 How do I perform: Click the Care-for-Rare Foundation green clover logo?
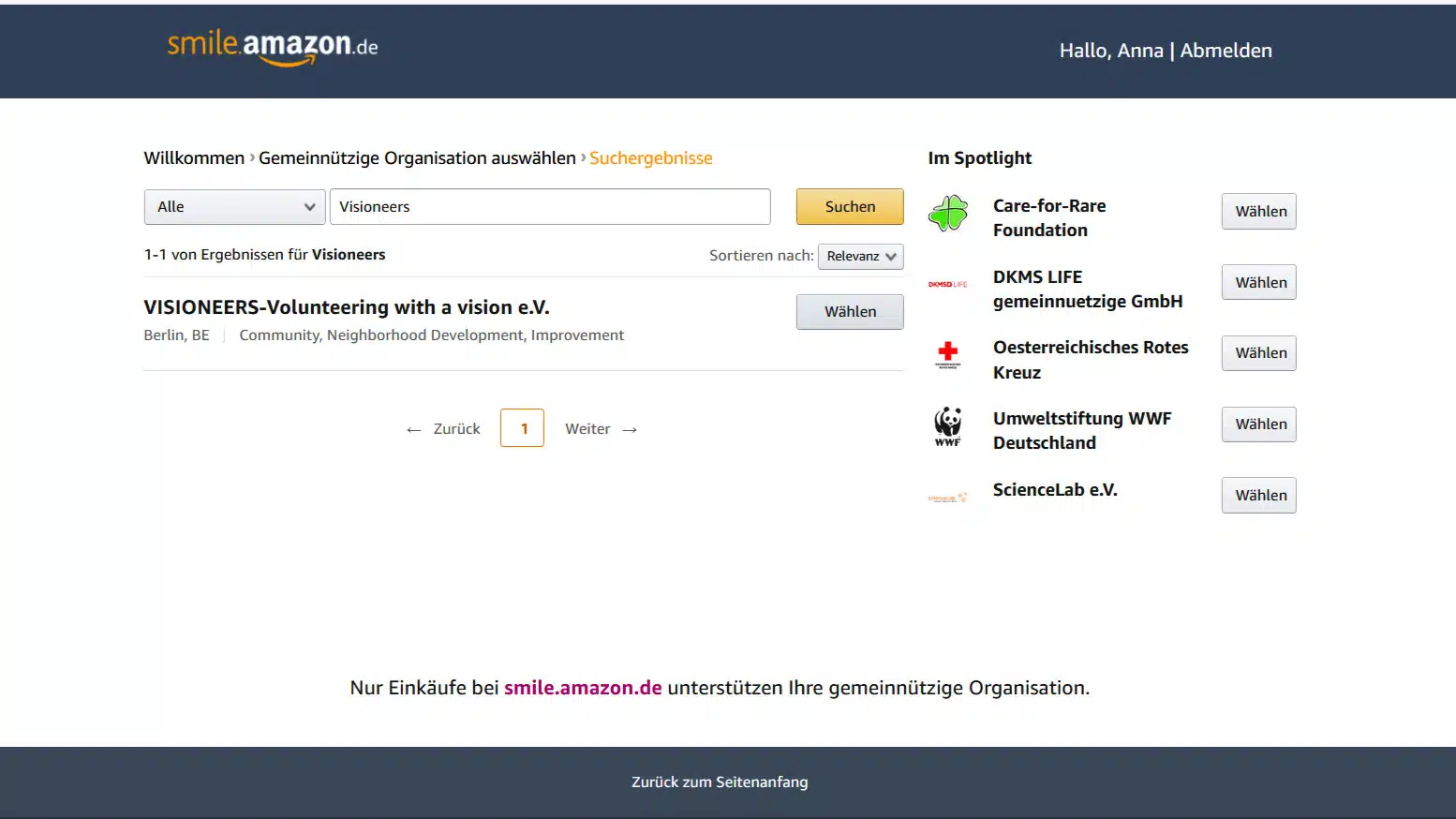(x=947, y=213)
